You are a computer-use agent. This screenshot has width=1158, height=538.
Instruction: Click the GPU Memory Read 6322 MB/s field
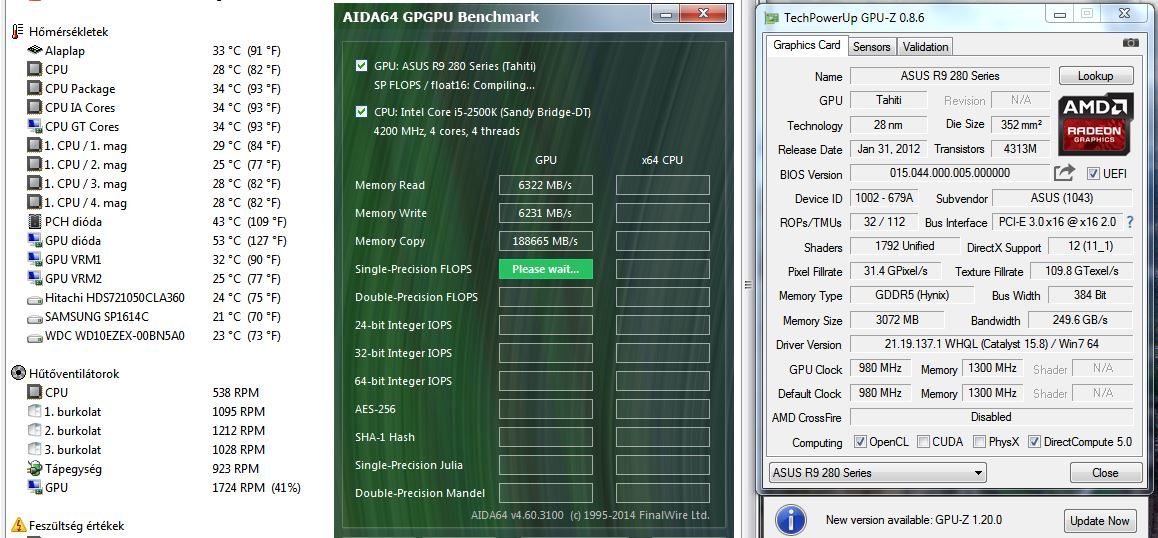coord(546,185)
